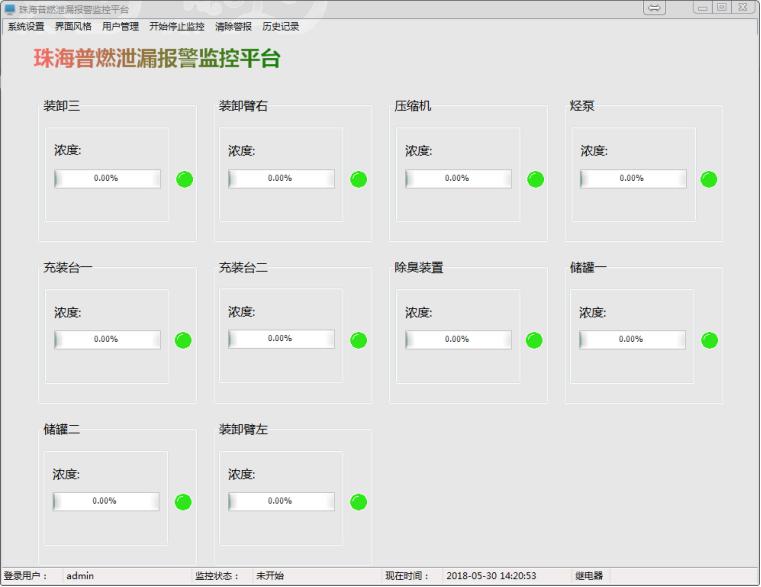
Task: Click the double-arrow title bar button
Action: tap(654, 8)
